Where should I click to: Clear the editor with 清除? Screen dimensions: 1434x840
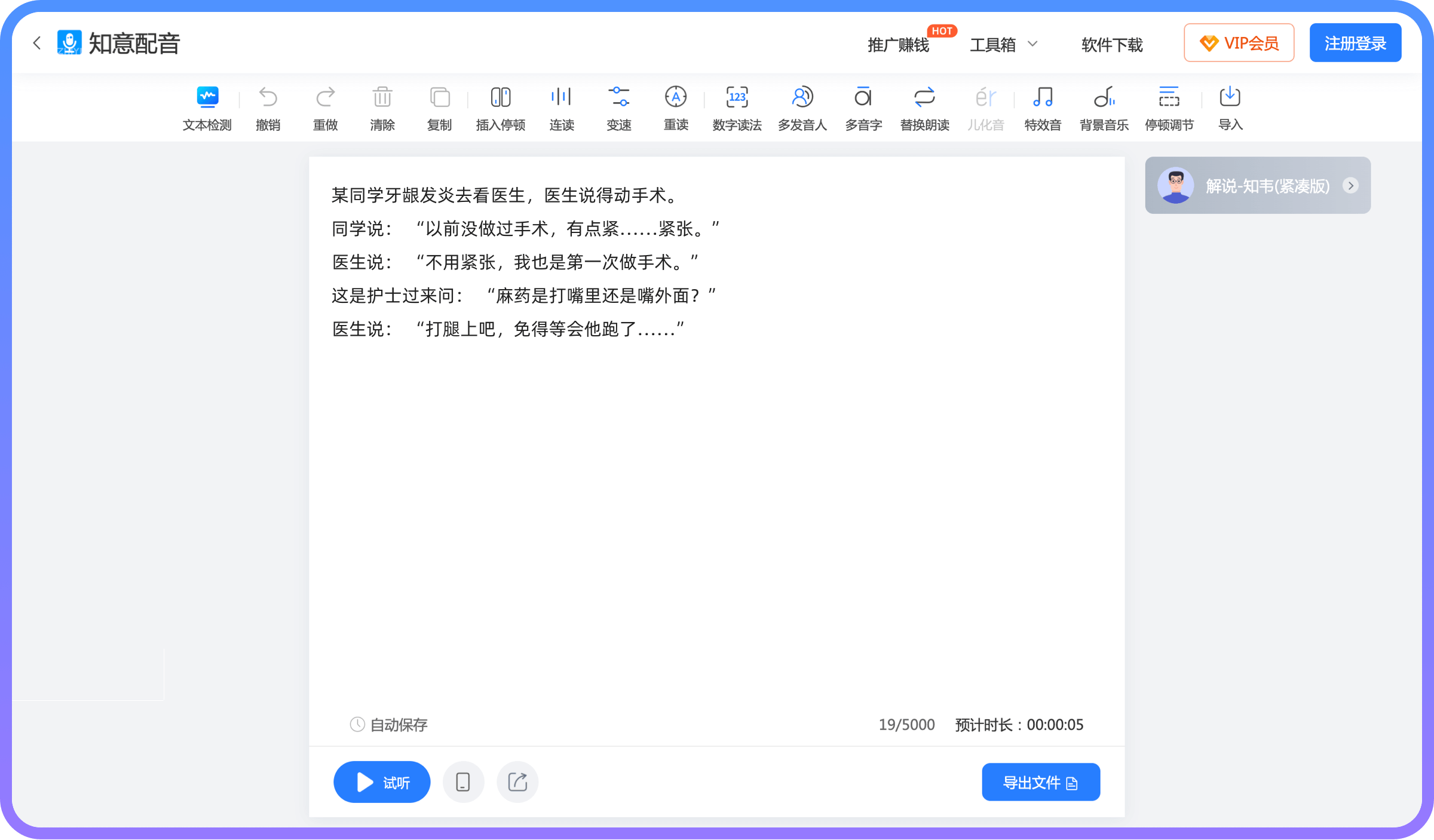pyautogui.click(x=382, y=108)
